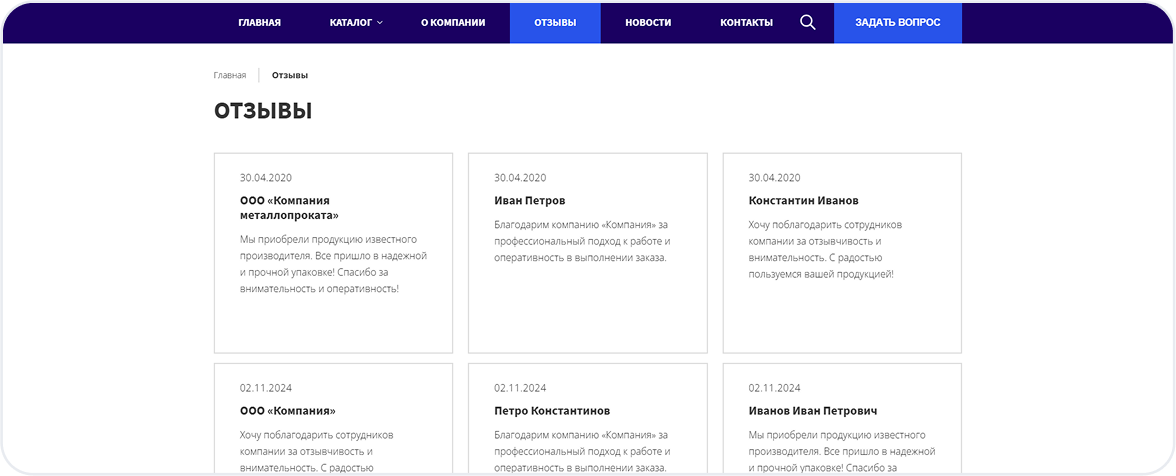Image resolution: width=1176 pixels, height=476 pixels.
Task: Click the search magnifier icon
Action: coord(808,22)
